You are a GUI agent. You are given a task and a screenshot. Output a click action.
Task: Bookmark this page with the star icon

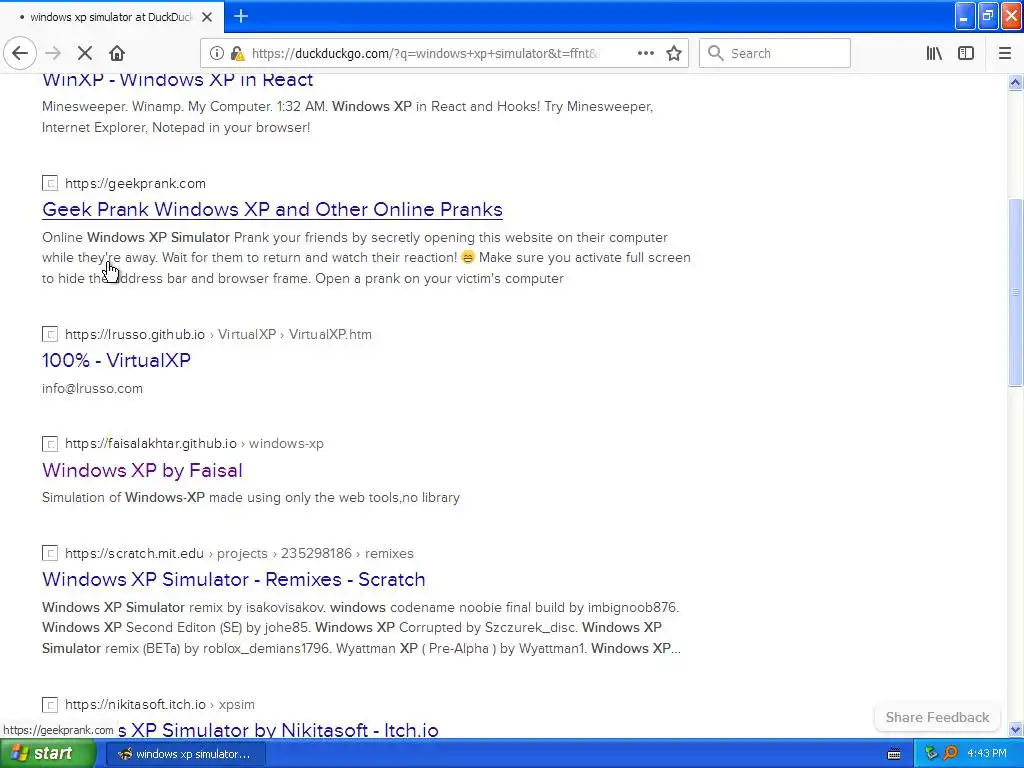[674, 54]
